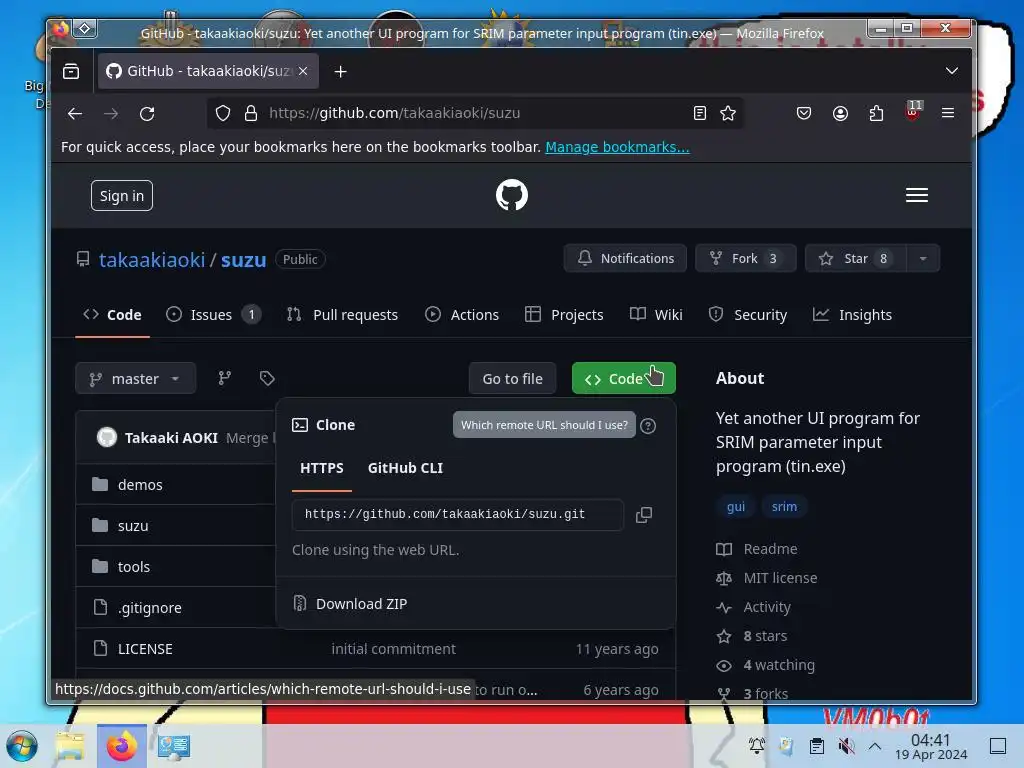Open the takaakiaoki owner link

click(x=152, y=260)
